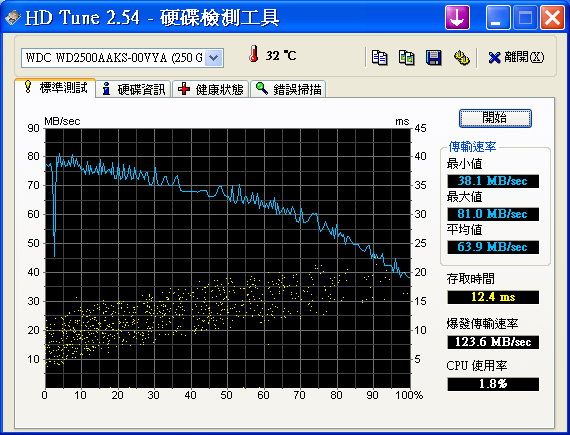Click the purple down-arrow title bar button

coord(457,17)
